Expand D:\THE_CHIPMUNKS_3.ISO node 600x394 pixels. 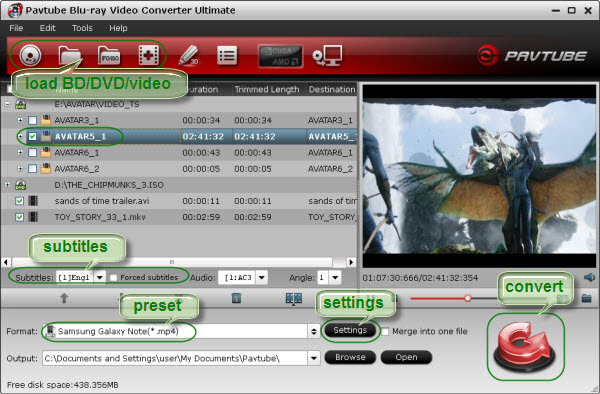pos(7,185)
